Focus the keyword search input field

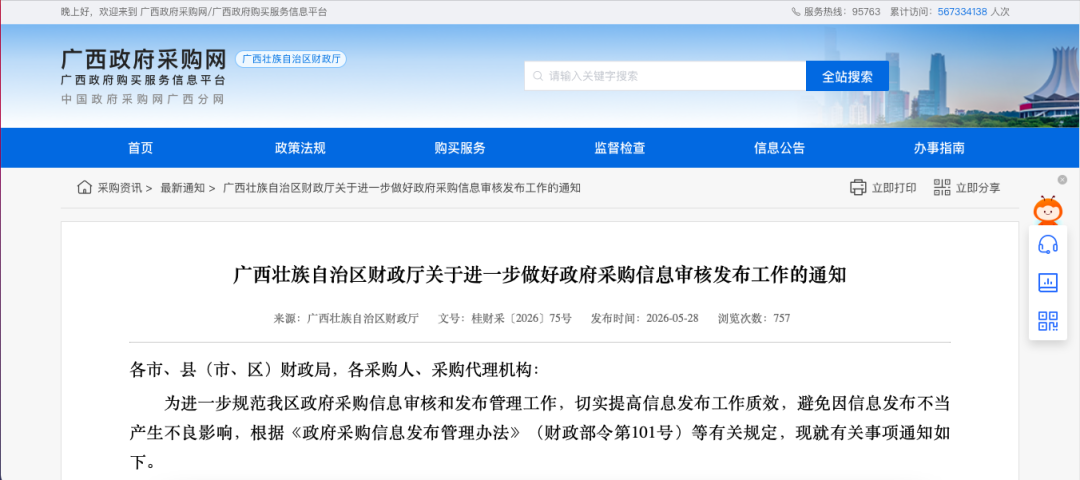[x=665, y=76]
